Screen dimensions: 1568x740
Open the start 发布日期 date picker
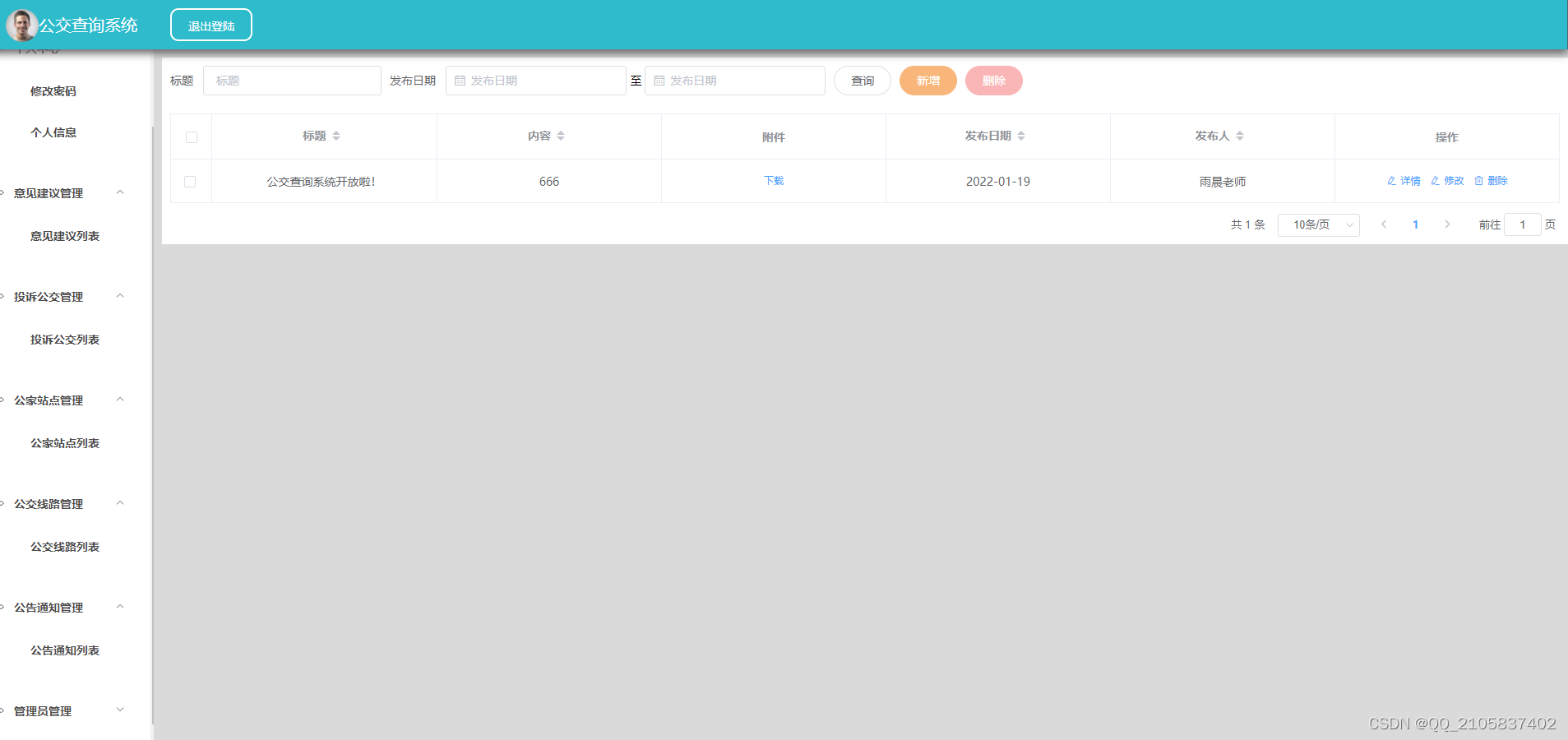click(536, 81)
